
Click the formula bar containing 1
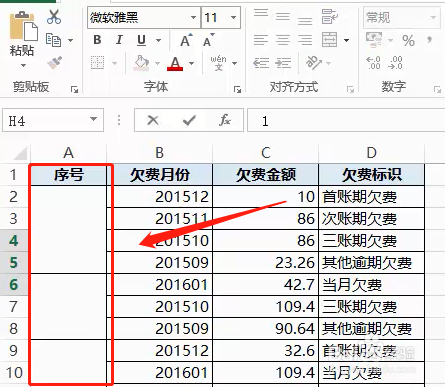tap(346, 120)
